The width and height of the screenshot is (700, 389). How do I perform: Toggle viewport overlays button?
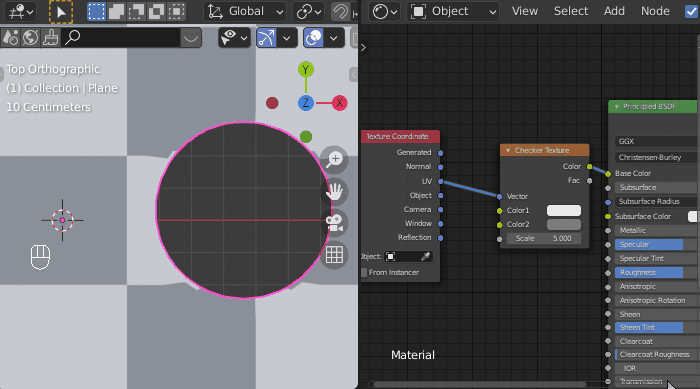point(313,38)
